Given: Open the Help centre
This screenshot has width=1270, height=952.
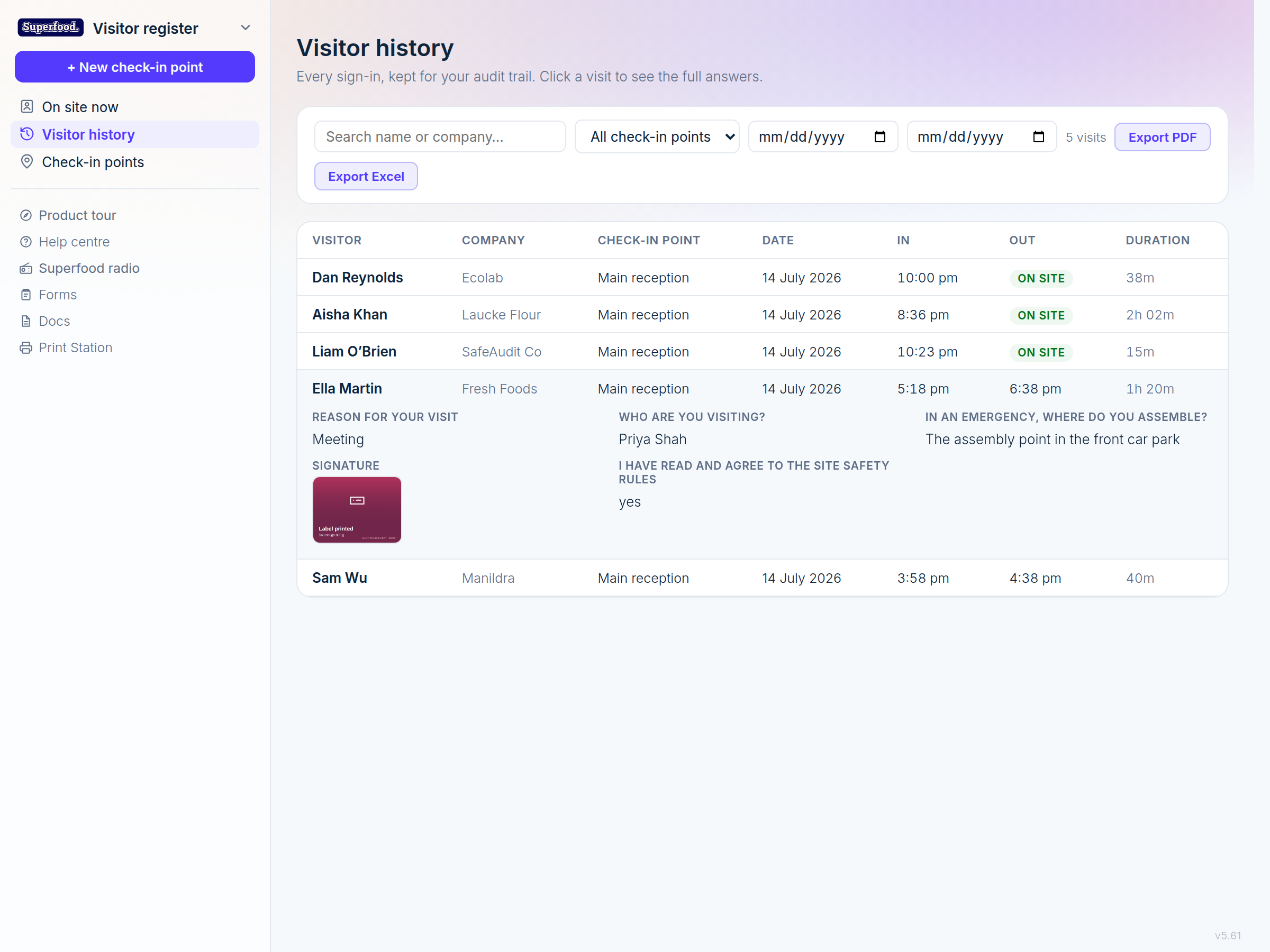Looking at the screenshot, I should pyautogui.click(x=74, y=242).
